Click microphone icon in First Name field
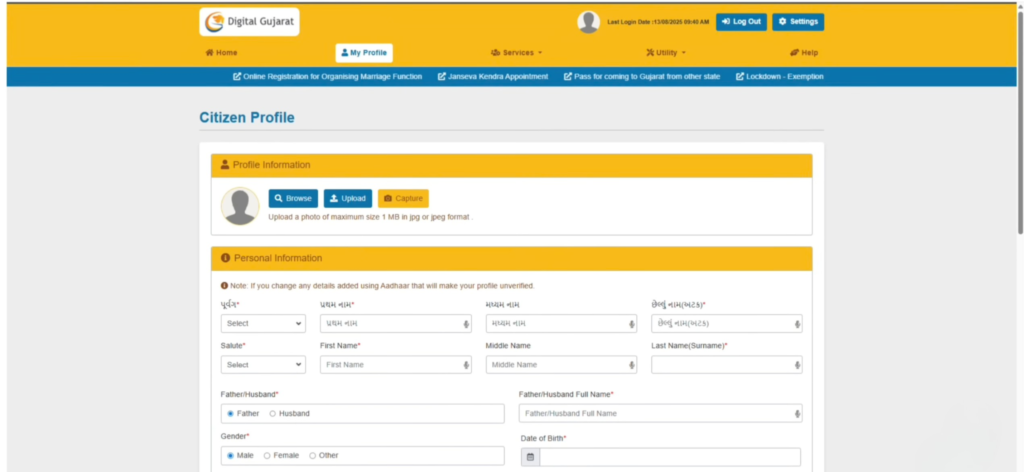The height and width of the screenshot is (472, 1024). tap(466, 365)
